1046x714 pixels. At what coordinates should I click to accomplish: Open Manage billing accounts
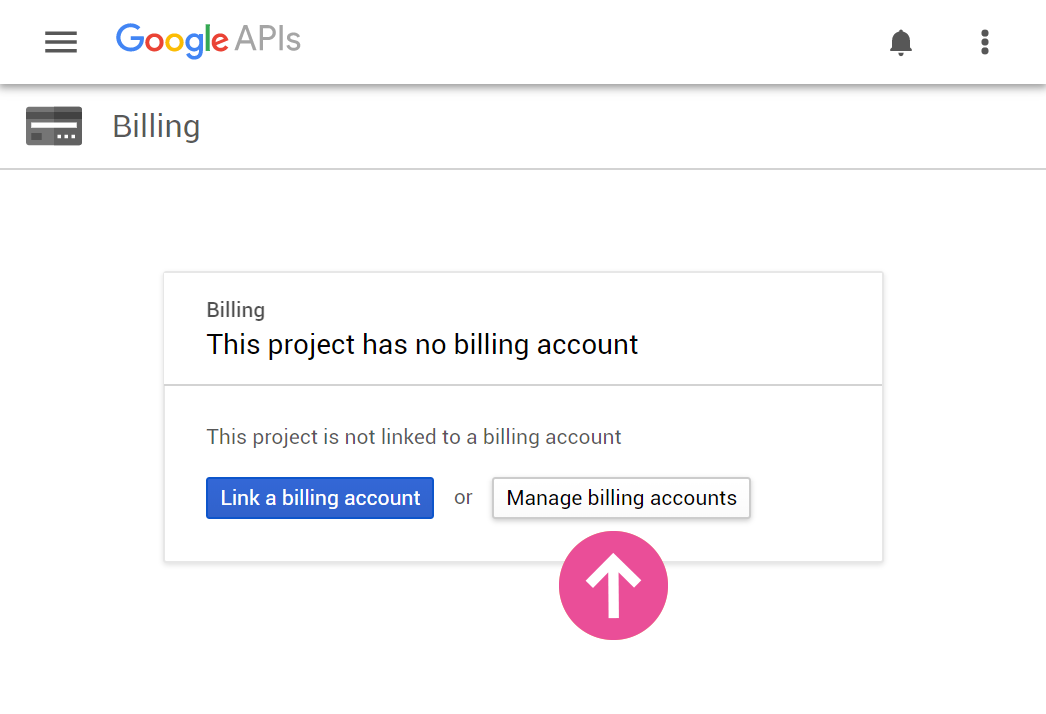point(621,498)
